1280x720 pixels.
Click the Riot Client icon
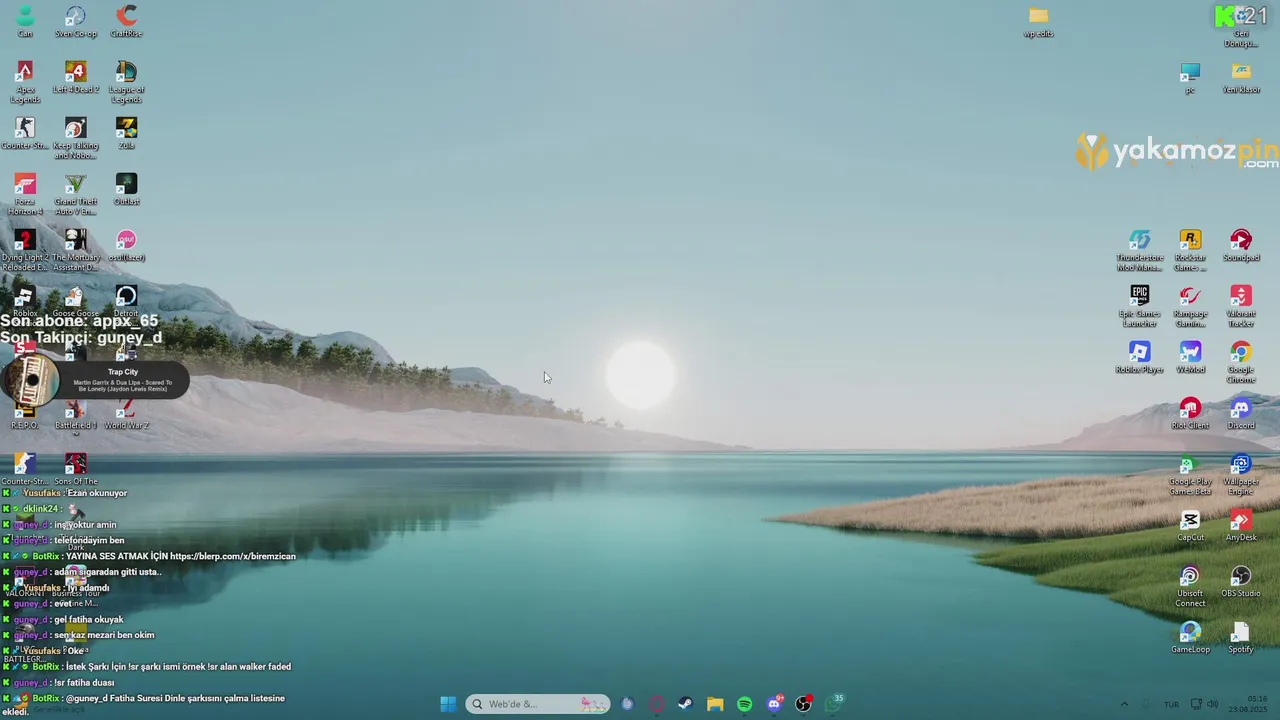(1190, 413)
